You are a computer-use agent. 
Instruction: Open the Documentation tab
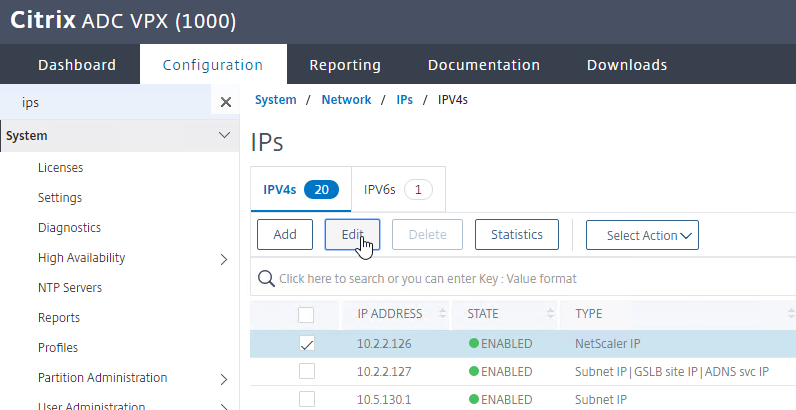484,65
